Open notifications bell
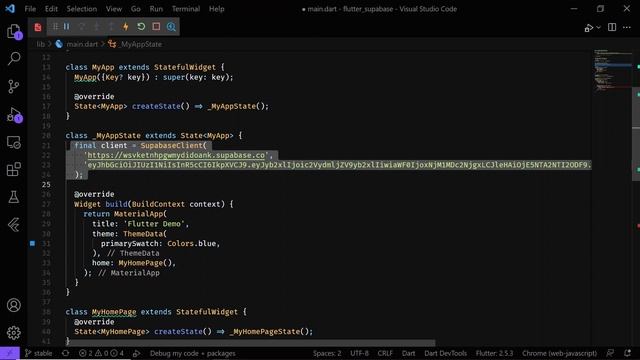640x360 pixels. pyautogui.click(x=627, y=353)
